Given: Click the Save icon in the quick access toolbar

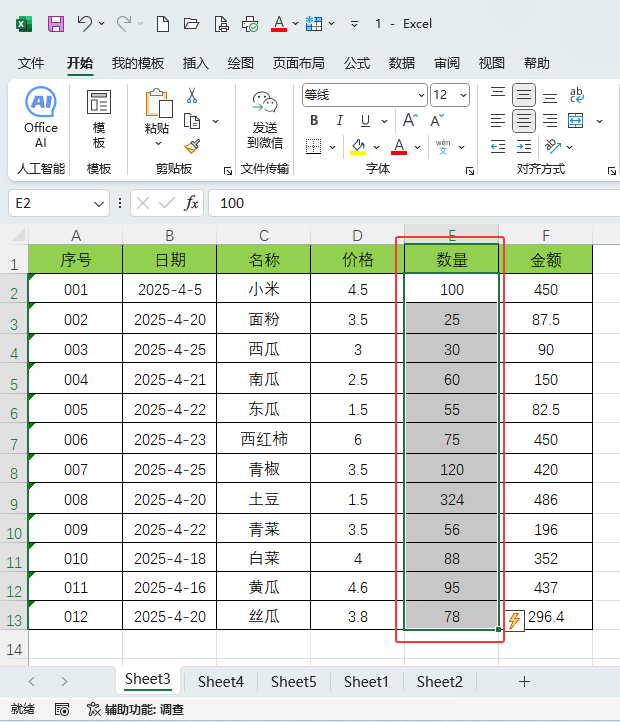Looking at the screenshot, I should tap(56, 23).
